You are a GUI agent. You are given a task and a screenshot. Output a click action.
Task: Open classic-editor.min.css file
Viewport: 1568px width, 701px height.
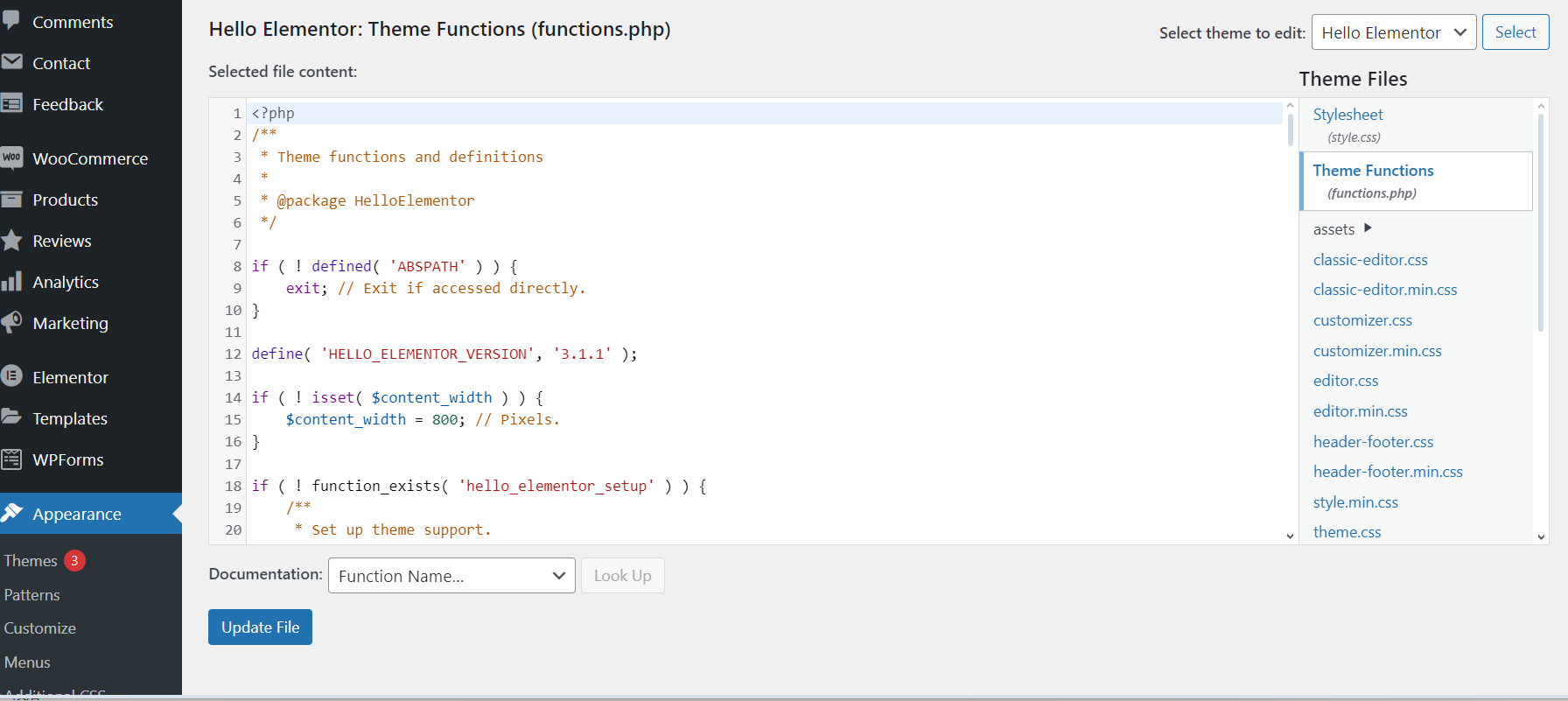pos(1385,290)
